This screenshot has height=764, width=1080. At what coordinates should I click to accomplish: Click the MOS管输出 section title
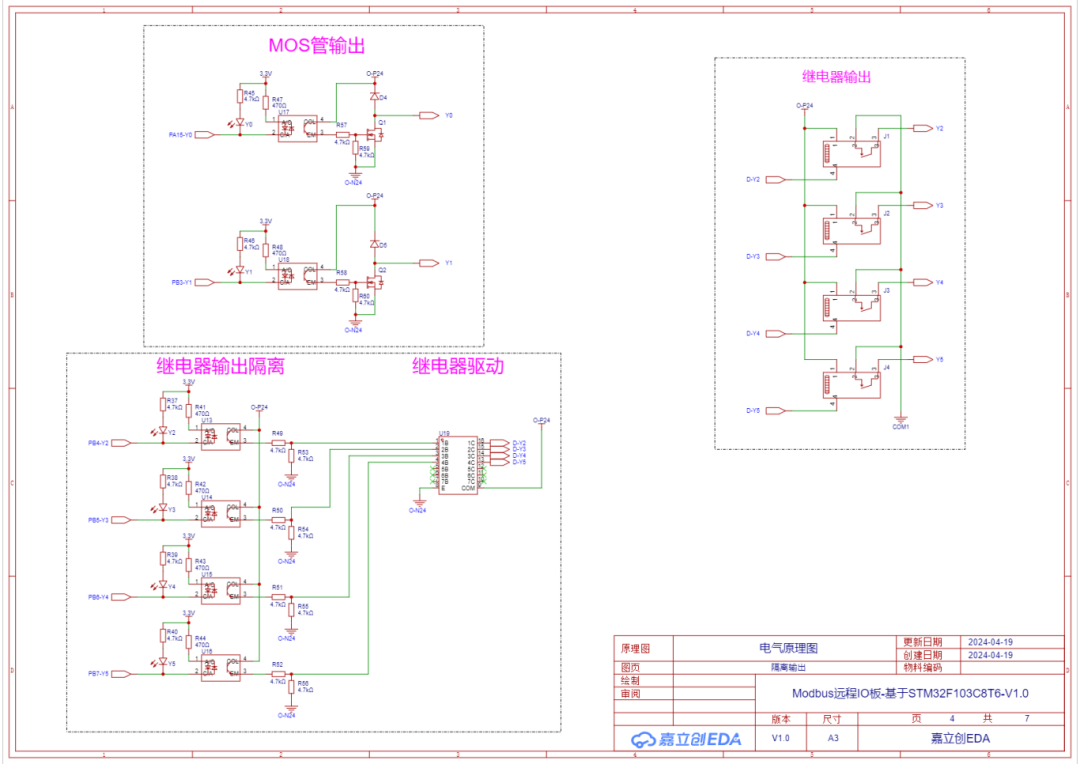(316, 45)
